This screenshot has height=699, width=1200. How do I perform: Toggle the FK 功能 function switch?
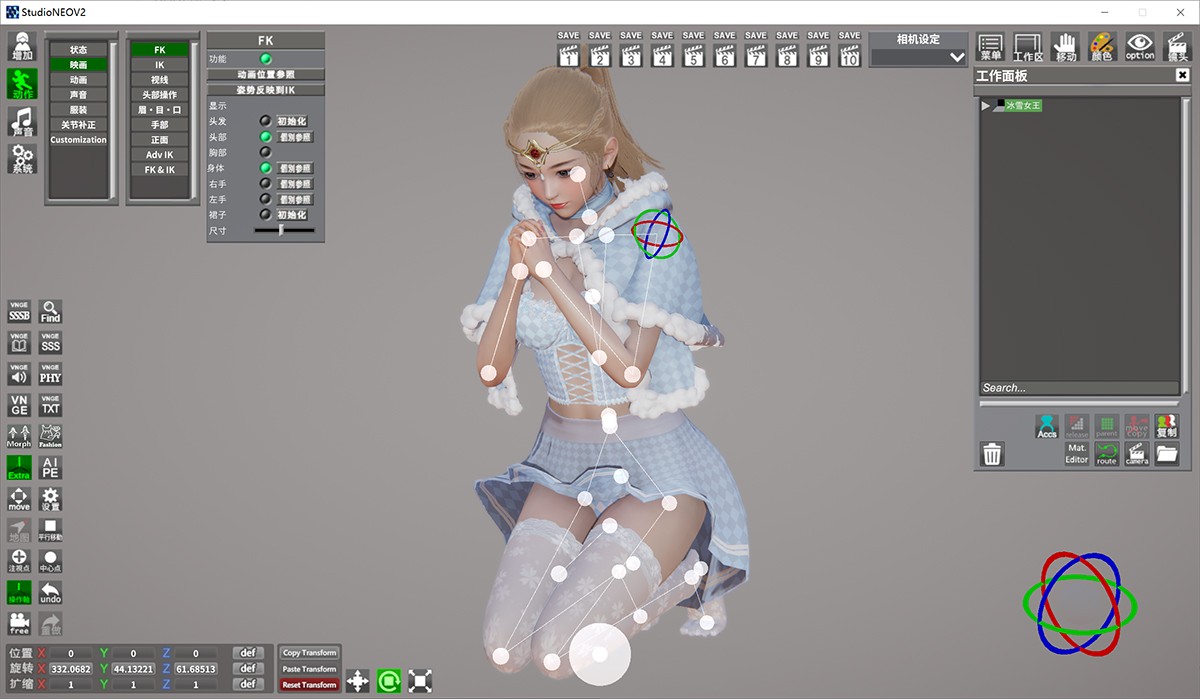point(266,59)
